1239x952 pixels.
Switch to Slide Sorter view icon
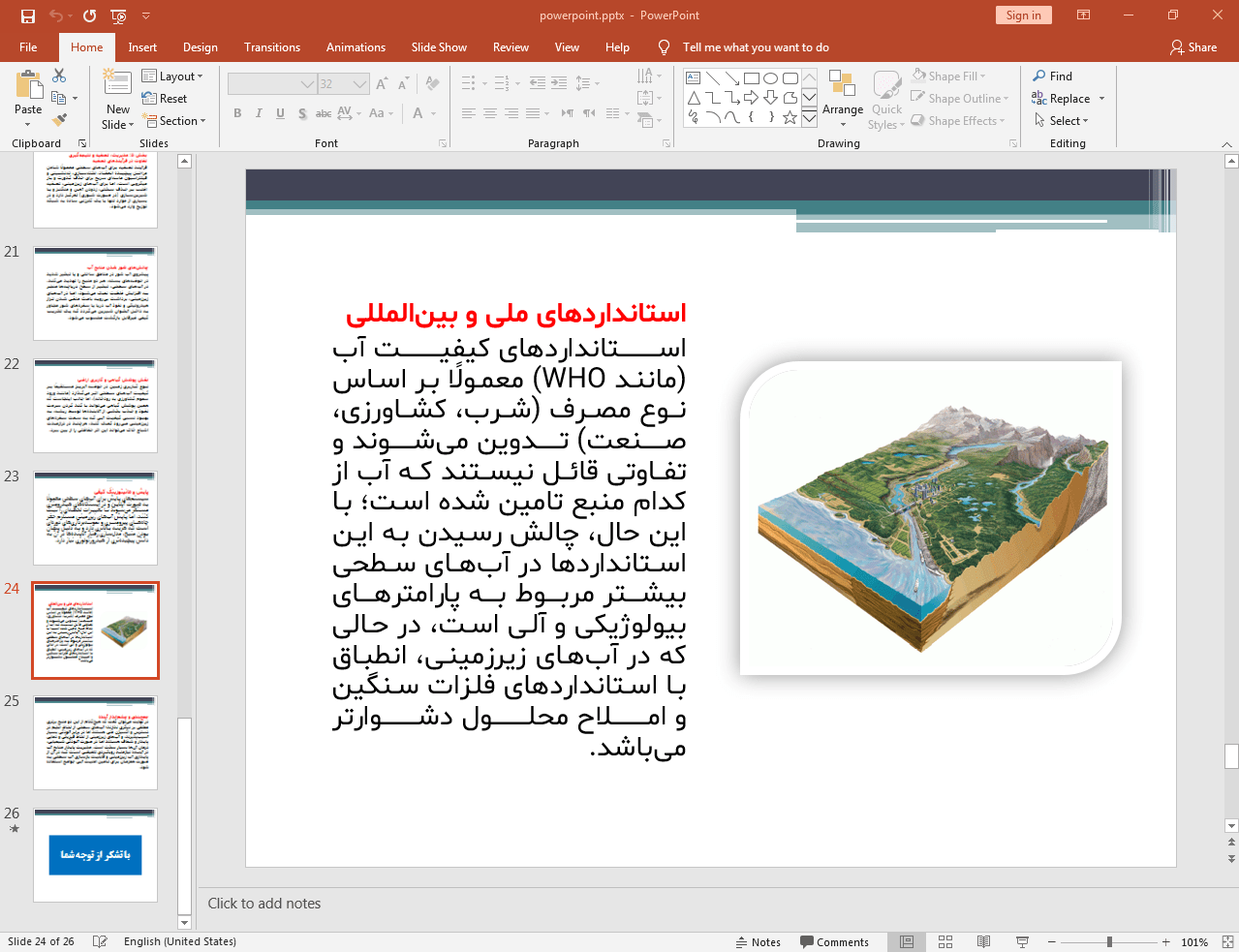pos(945,941)
